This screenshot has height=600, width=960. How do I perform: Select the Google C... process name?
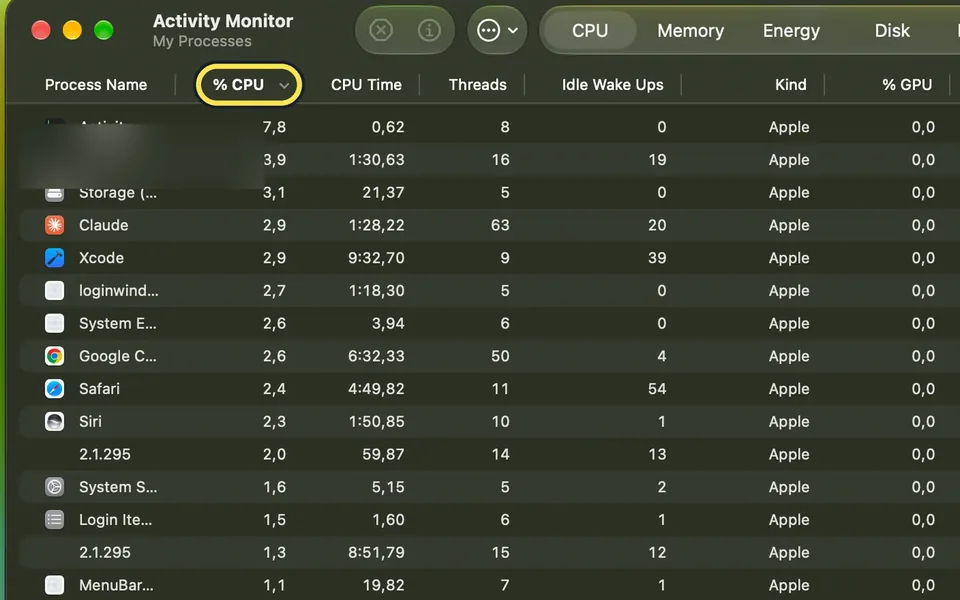coord(118,356)
